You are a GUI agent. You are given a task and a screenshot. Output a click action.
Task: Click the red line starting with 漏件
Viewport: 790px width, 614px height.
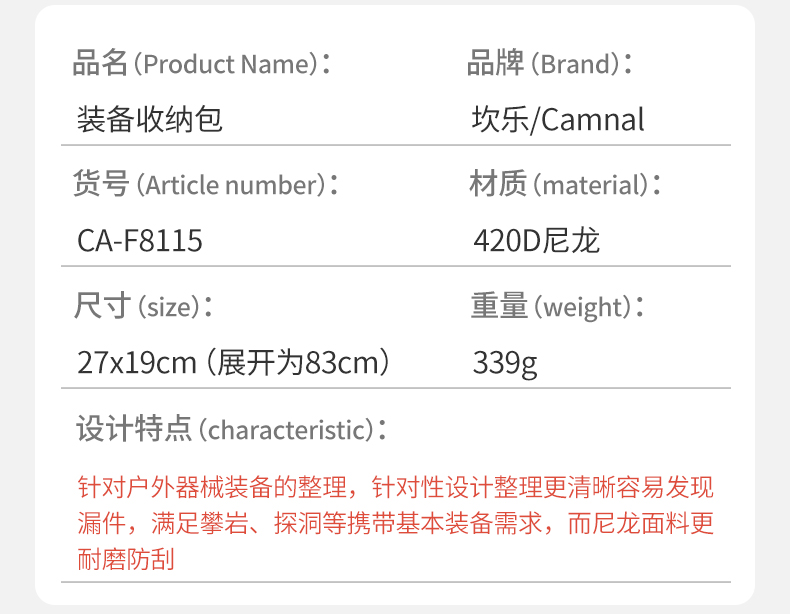(395, 524)
